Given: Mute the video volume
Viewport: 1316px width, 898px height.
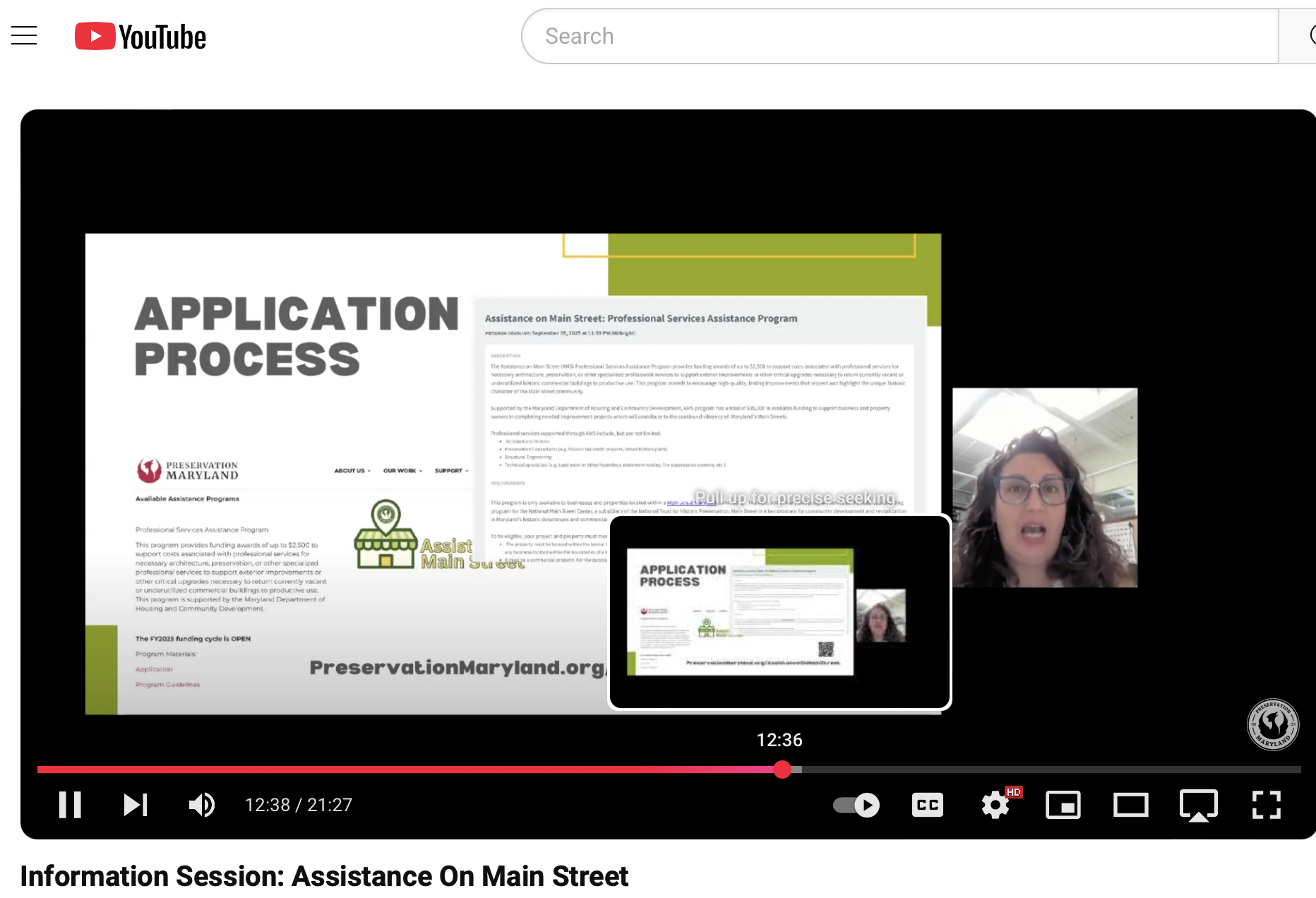Looking at the screenshot, I should pyautogui.click(x=202, y=805).
